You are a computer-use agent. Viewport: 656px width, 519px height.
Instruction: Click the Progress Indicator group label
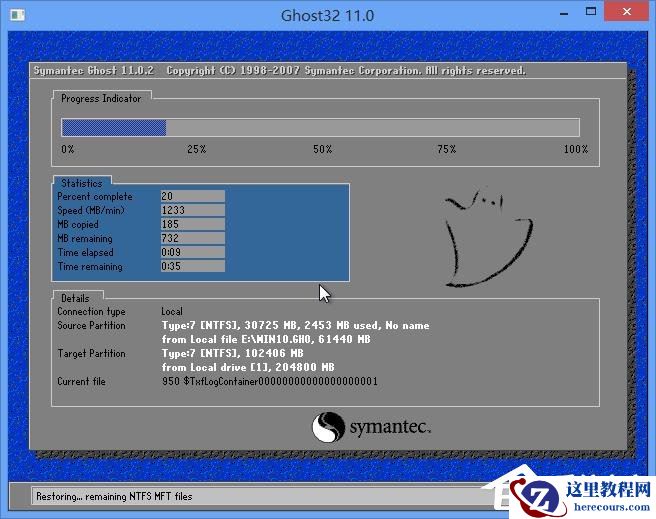click(101, 99)
